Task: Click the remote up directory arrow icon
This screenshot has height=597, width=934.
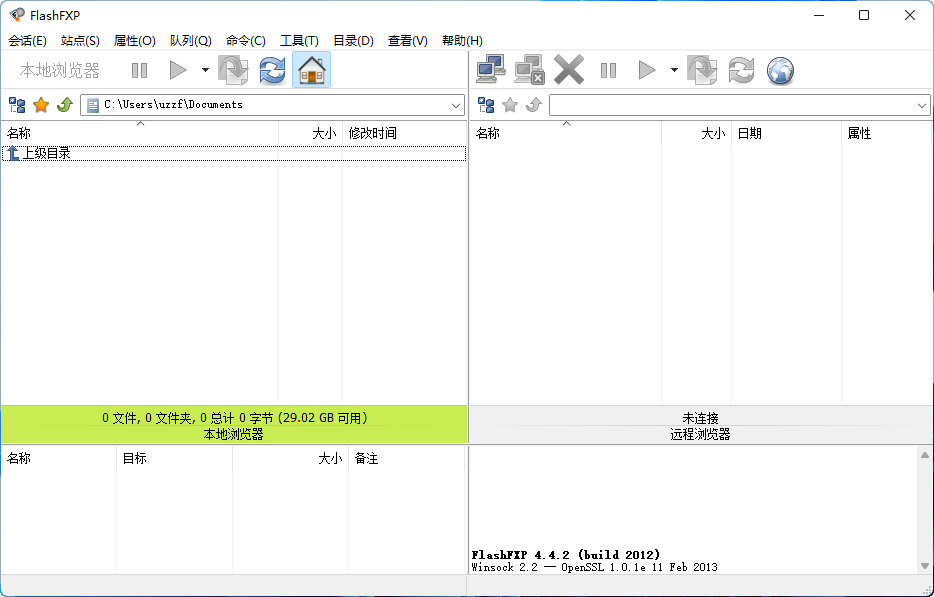Action: (534, 105)
